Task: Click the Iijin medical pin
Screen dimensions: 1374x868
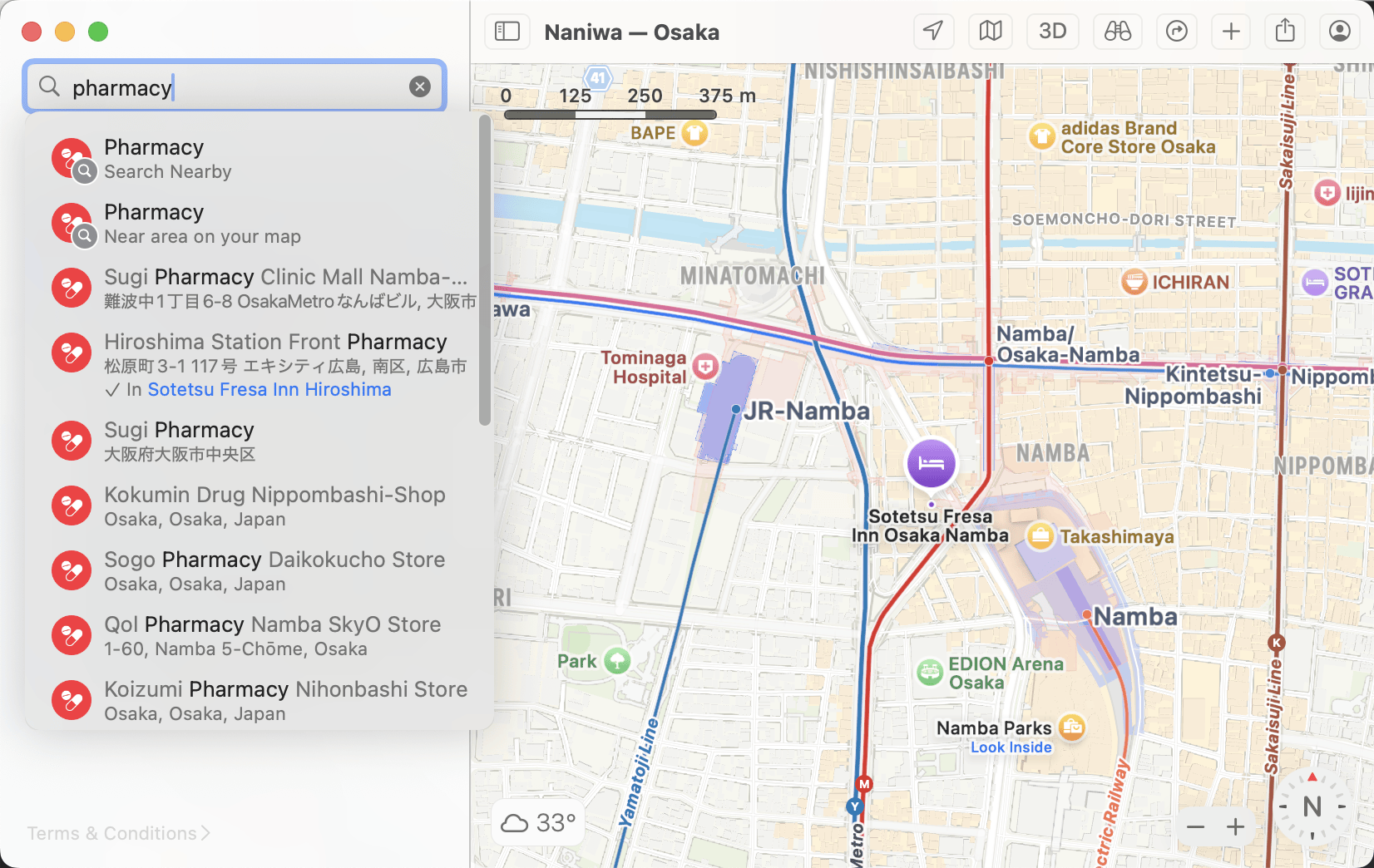Action: [x=1327, y=193]
